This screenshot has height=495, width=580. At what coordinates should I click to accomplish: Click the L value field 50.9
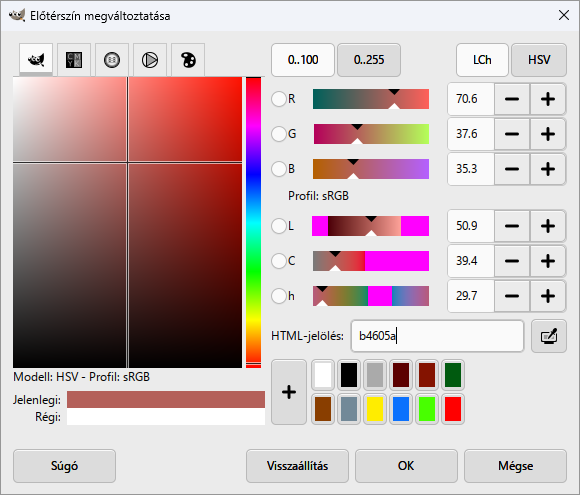click(471, 226)
